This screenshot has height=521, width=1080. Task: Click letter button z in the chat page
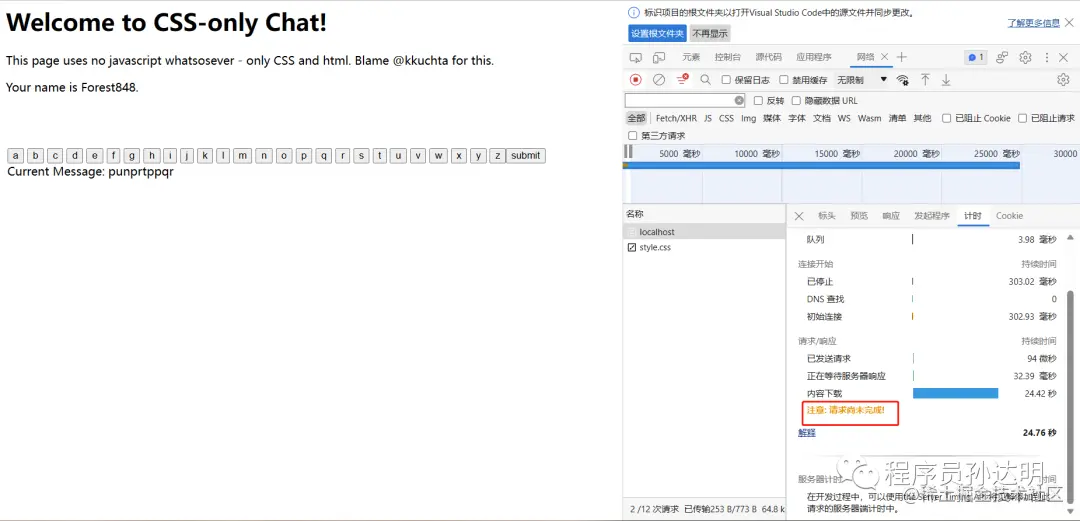click(x=497, y=156)
